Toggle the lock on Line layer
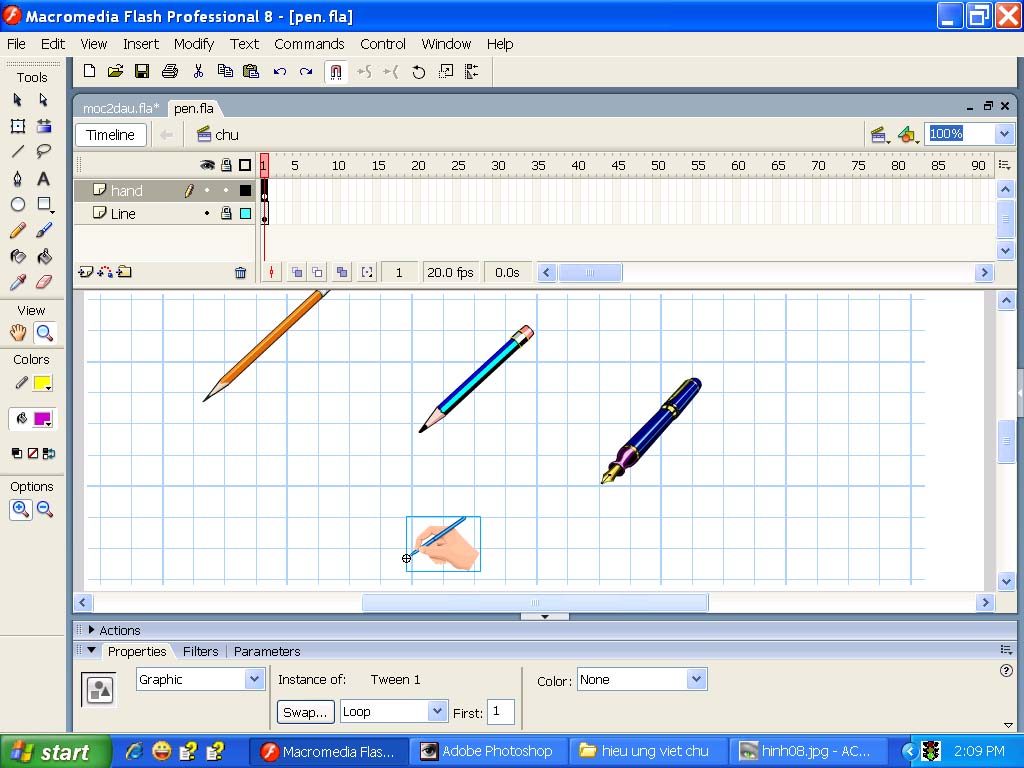 click(x=226, y=214)
